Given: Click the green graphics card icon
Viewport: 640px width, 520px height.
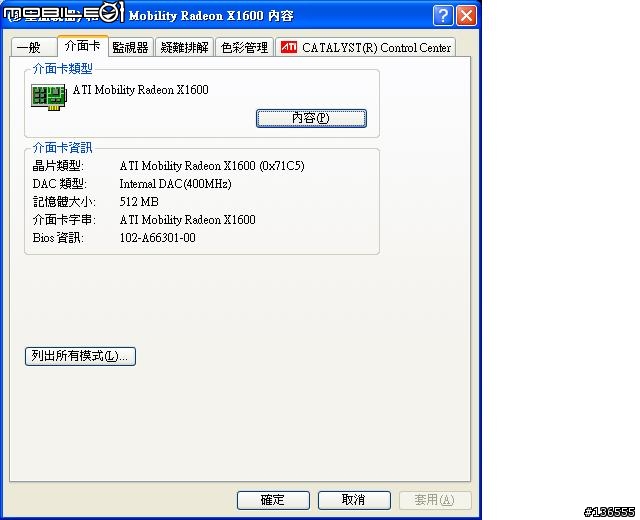Looking at the screenshot, I should 49,97.
